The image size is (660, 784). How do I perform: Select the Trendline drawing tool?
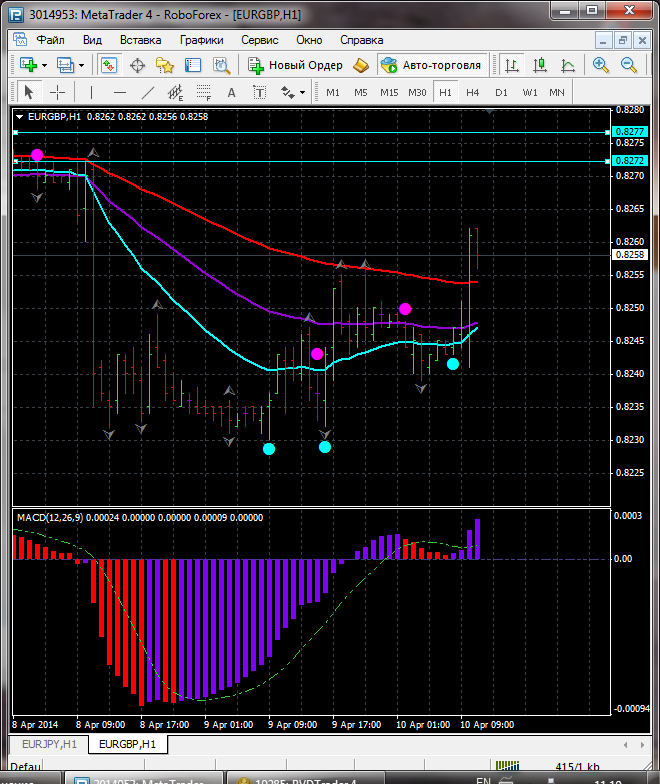pyautogui.click(x=148, y=92)
